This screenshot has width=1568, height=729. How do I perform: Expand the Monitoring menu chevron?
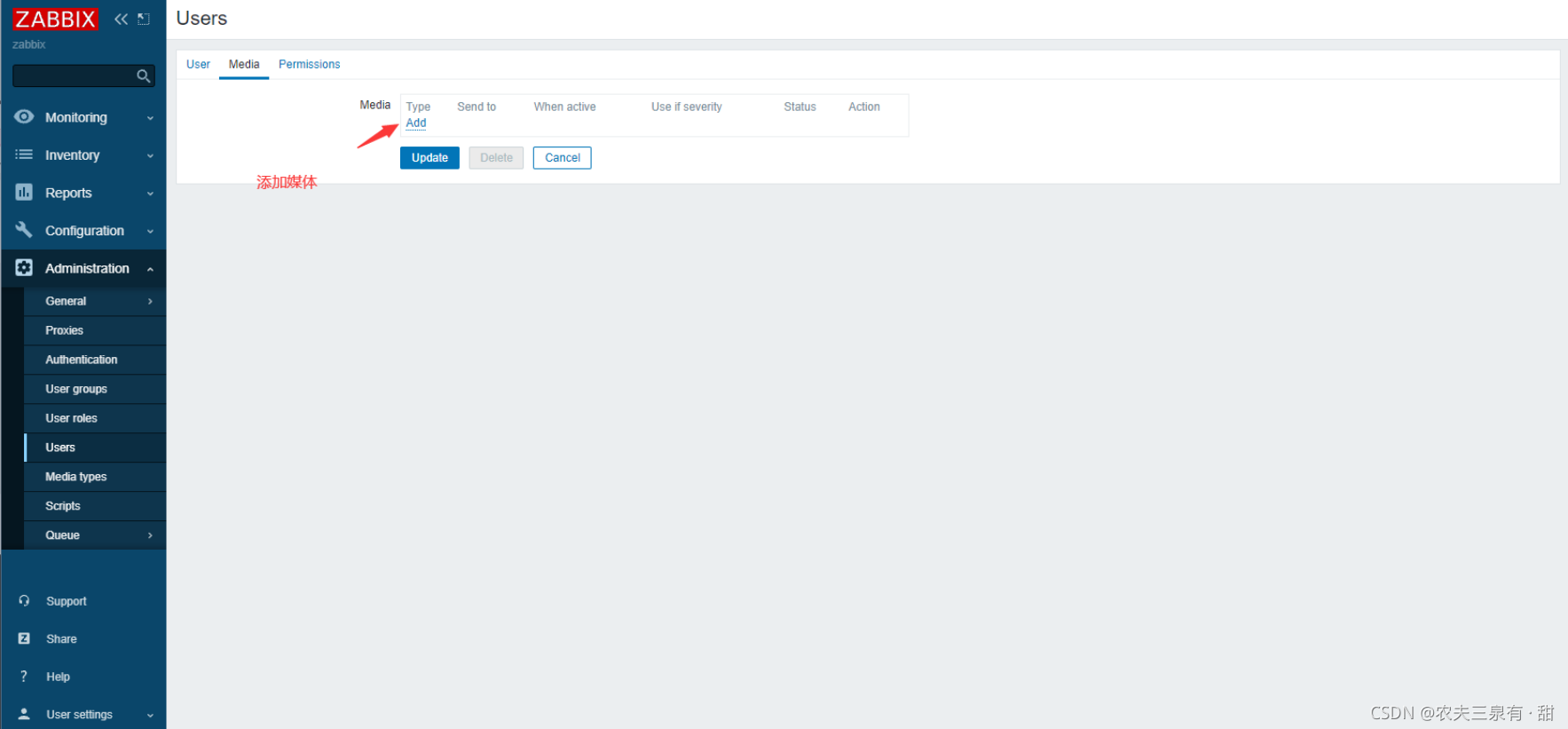click(150, 118)
